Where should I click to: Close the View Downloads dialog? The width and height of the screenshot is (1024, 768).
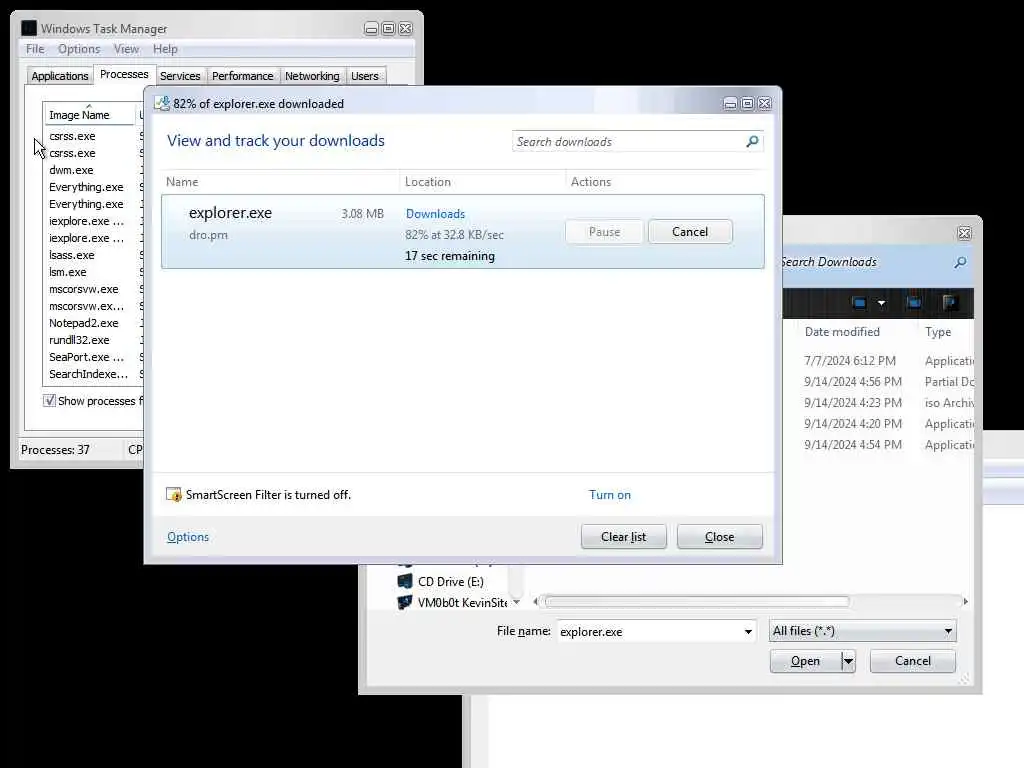coord(720,537)
